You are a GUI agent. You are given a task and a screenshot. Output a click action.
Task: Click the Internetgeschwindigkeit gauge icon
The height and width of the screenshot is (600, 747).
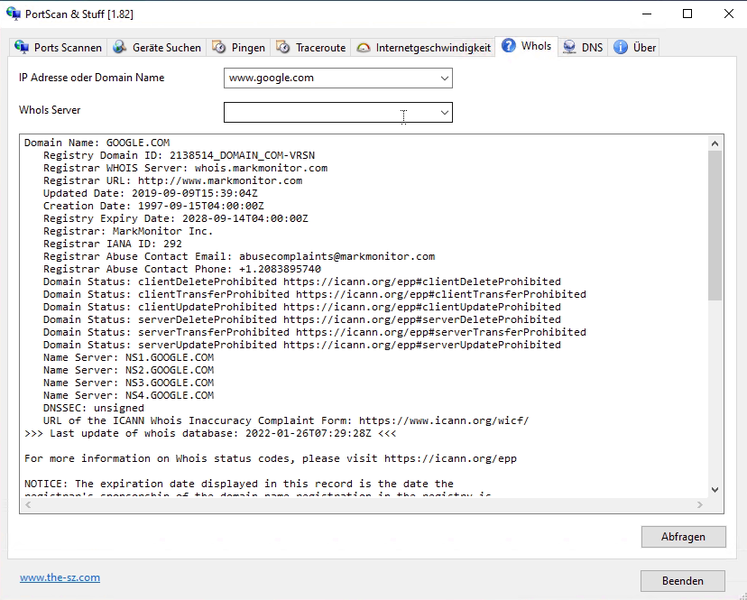[363, 47]
